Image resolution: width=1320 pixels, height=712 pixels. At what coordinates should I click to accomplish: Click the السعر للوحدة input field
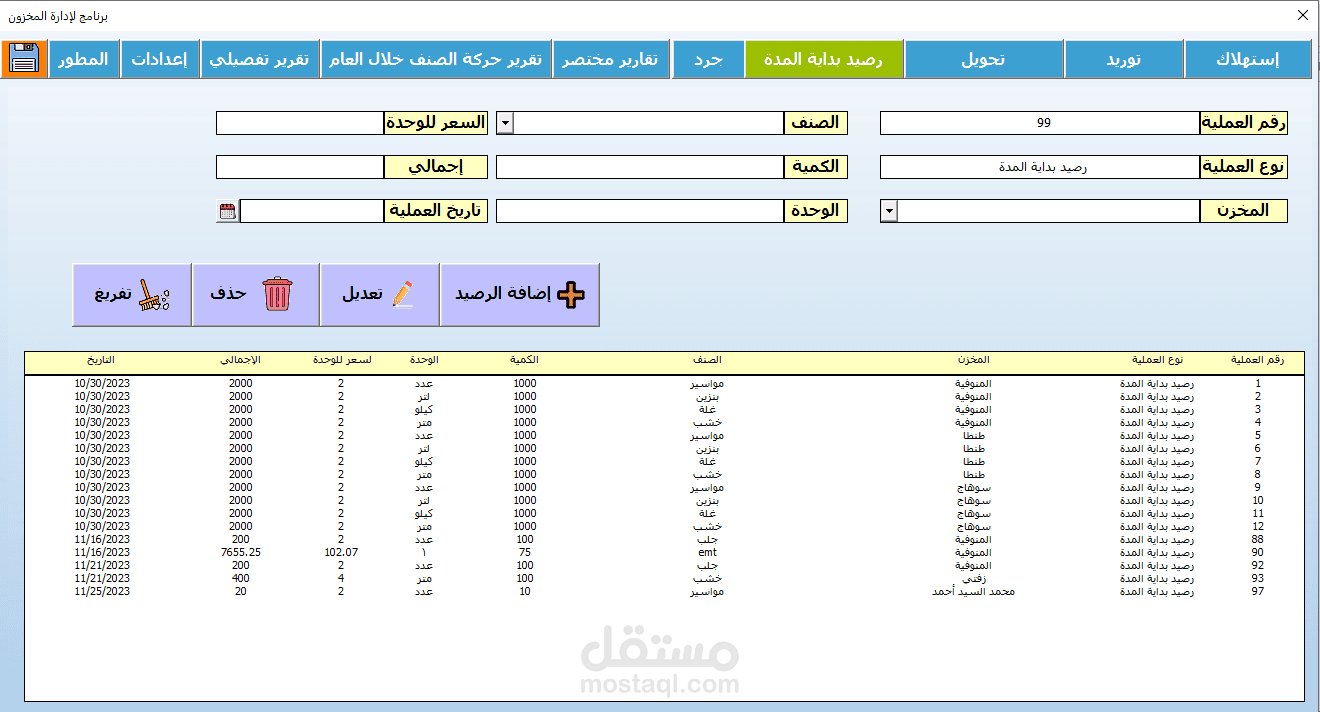(300, 123)
